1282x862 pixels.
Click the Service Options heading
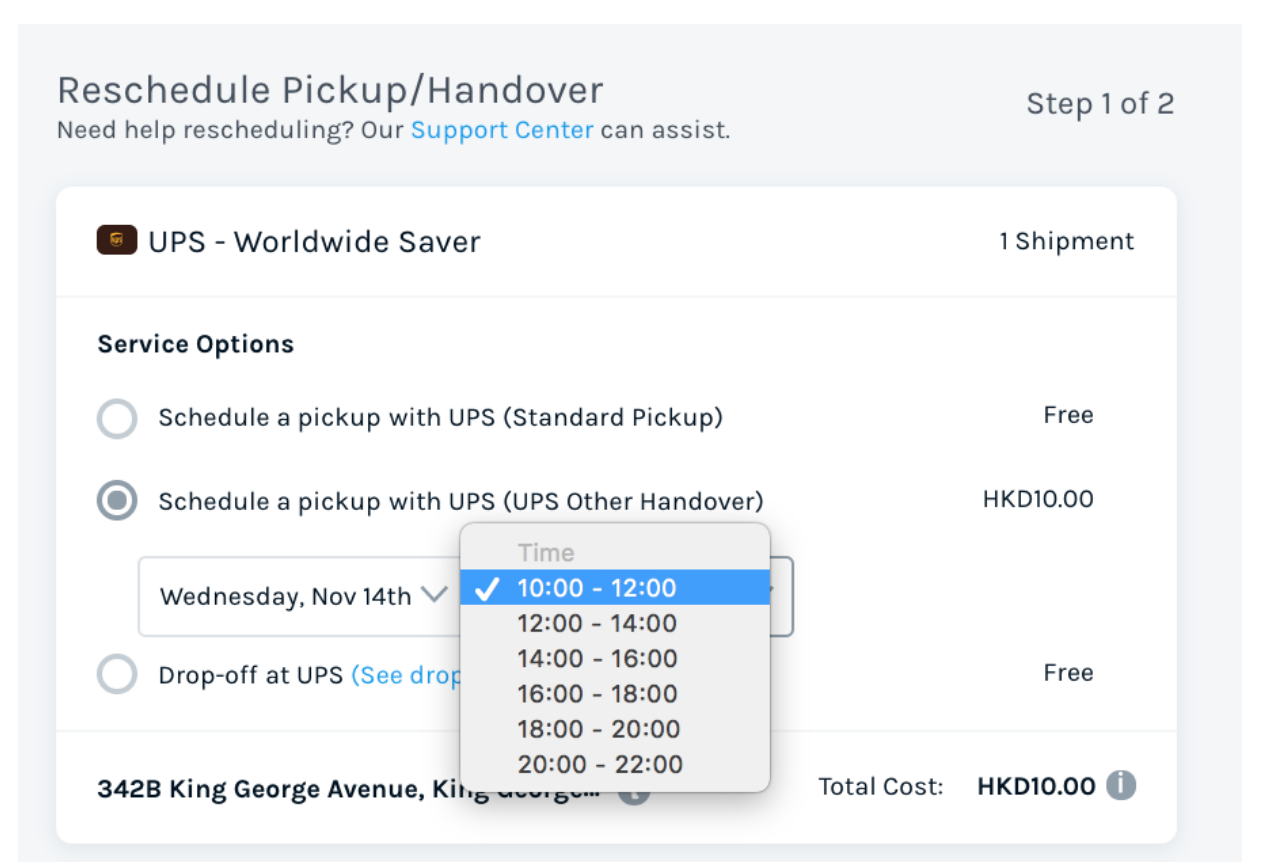196,344
